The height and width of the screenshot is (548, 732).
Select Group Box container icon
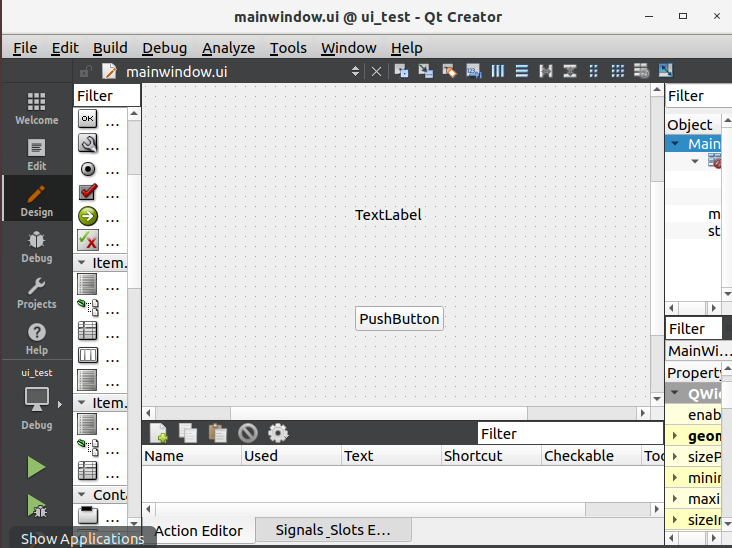pos(87,515)
